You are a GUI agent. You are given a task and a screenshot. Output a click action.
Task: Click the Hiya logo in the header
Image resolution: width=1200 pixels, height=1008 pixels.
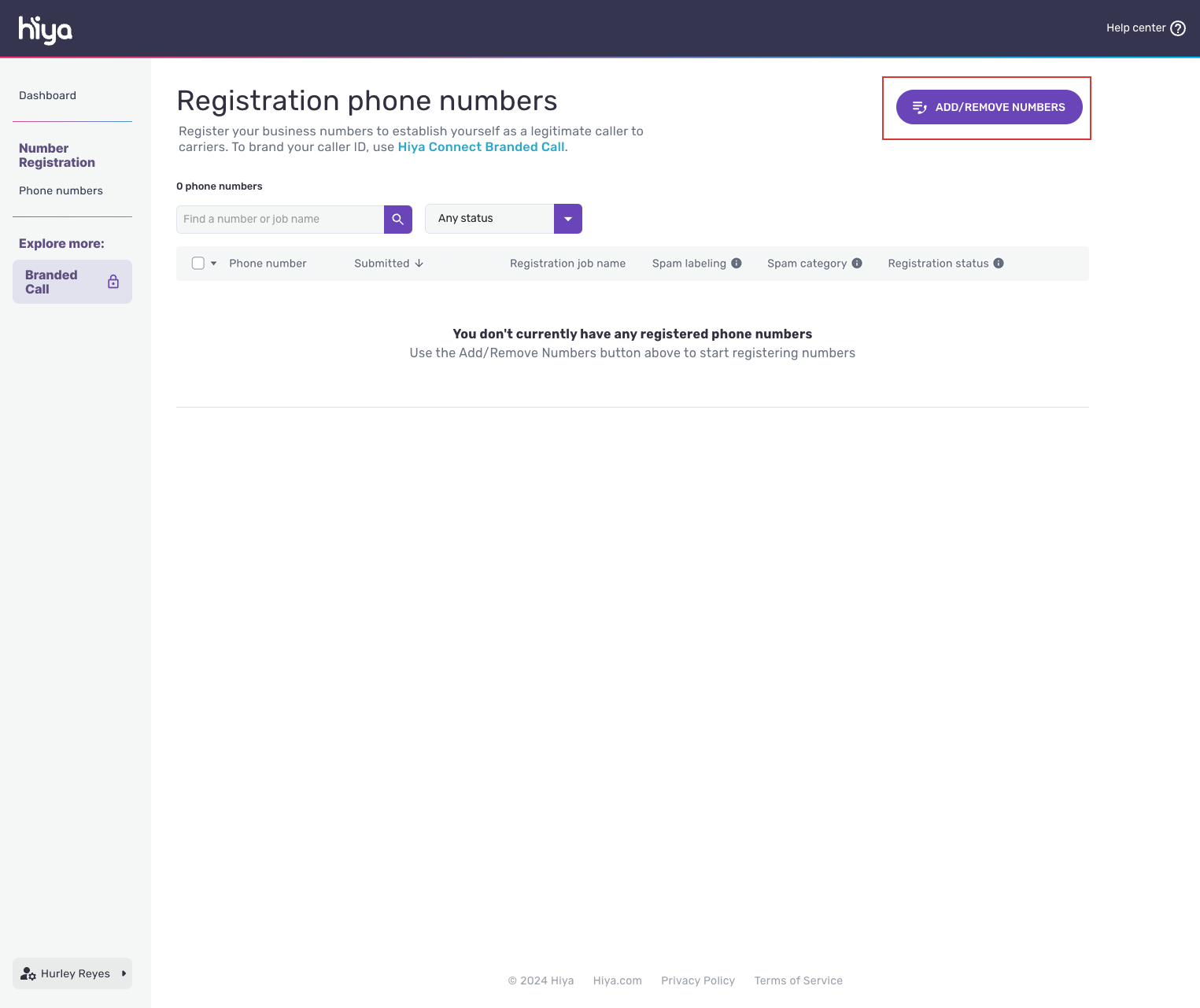tap(44, 28)
